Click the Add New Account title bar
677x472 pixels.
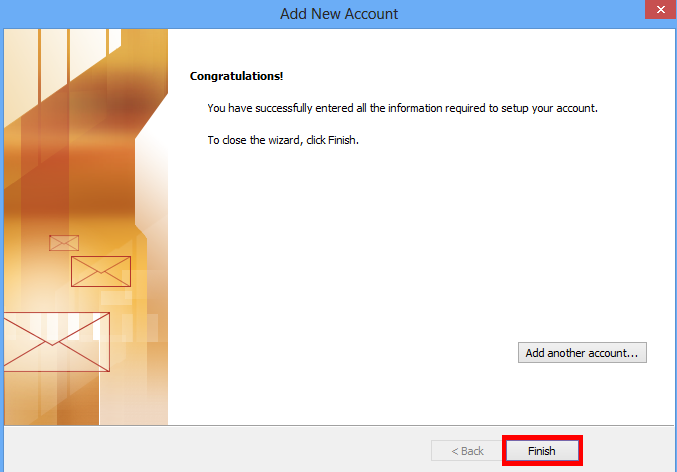point(338,14)
